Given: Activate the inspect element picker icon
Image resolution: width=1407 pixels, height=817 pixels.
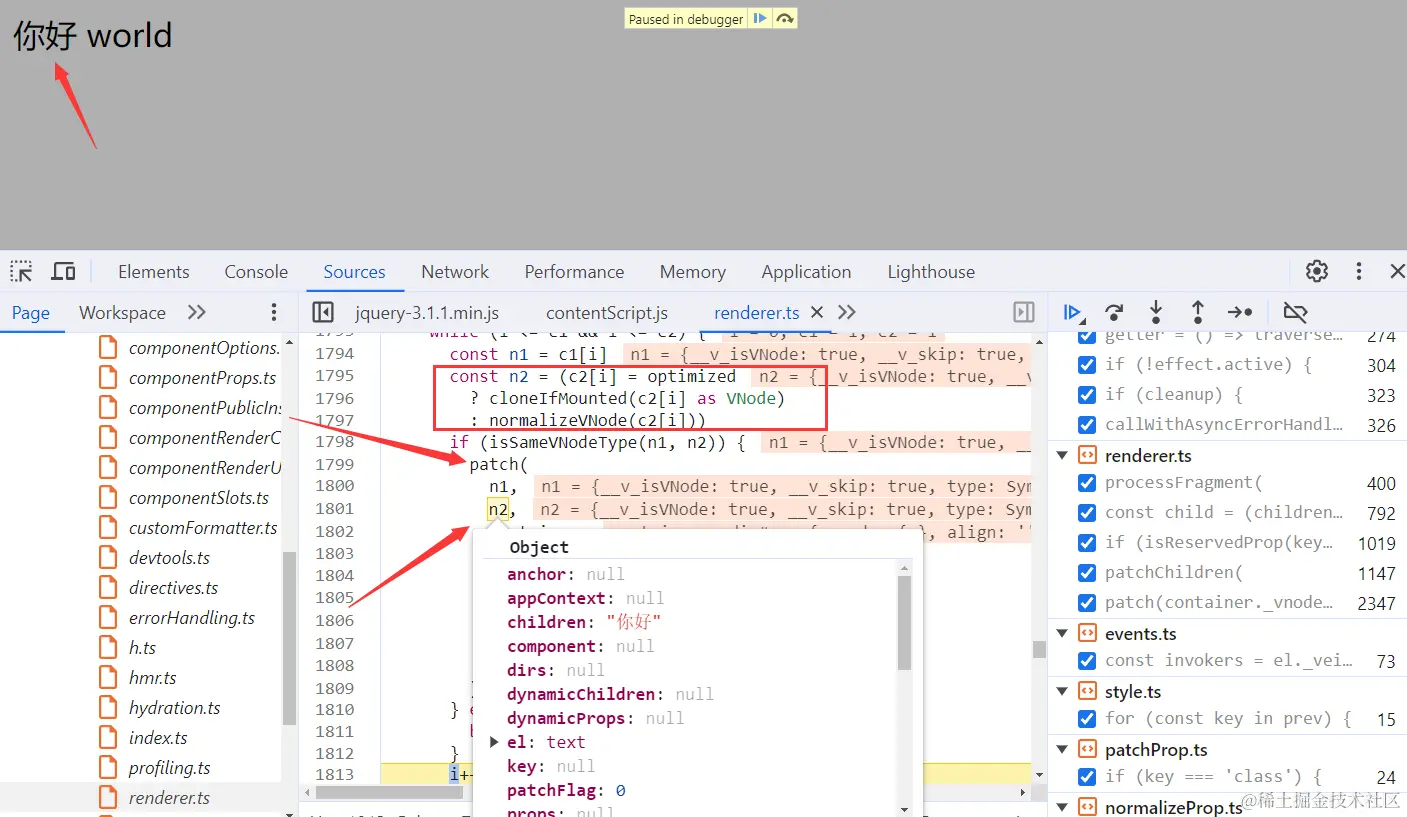Looking at the screenshot, I should (21, 271).
